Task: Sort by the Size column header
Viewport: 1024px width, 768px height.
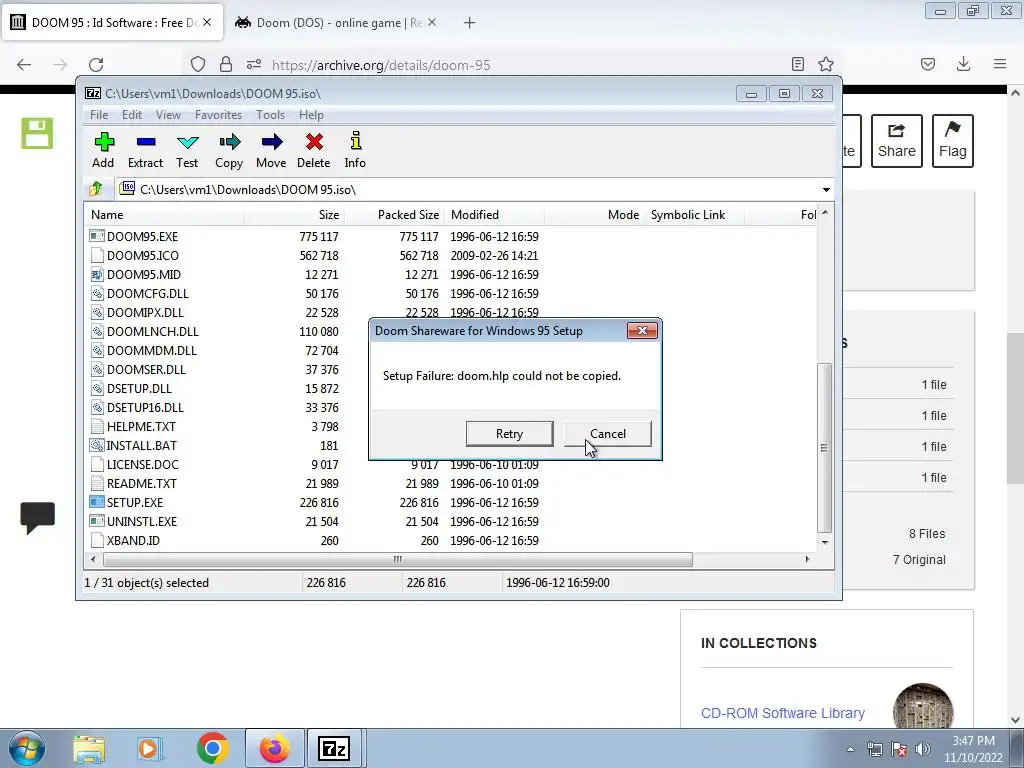Action: (295, 215)
